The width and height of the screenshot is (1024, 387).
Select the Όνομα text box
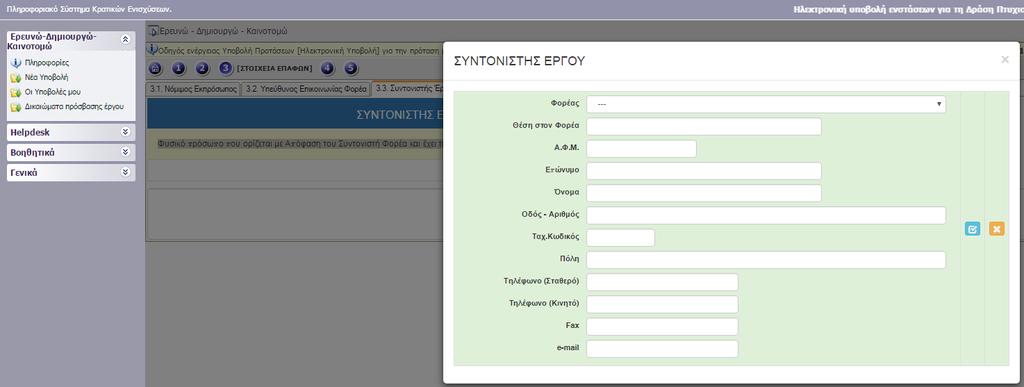704,193
